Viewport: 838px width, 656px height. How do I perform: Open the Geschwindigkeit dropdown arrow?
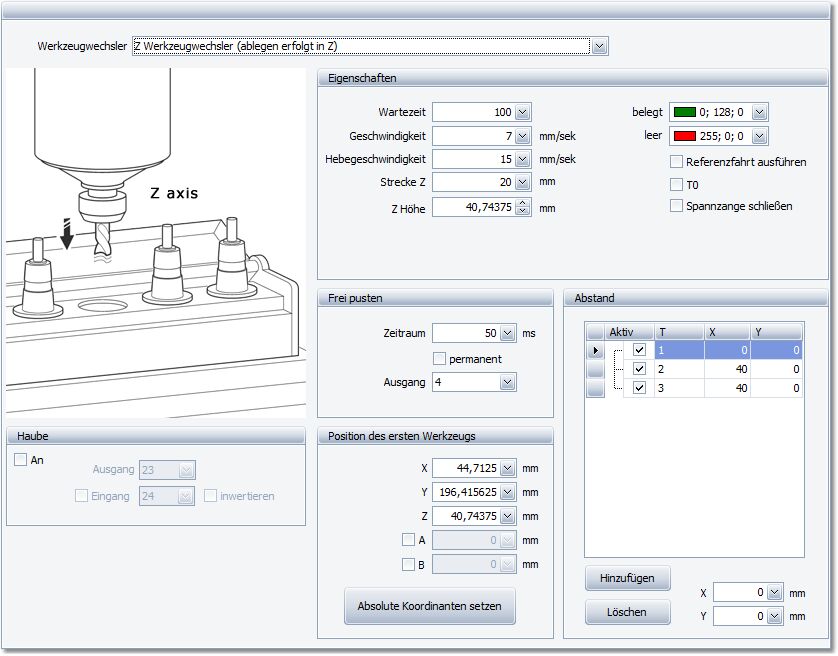(522, 136)
